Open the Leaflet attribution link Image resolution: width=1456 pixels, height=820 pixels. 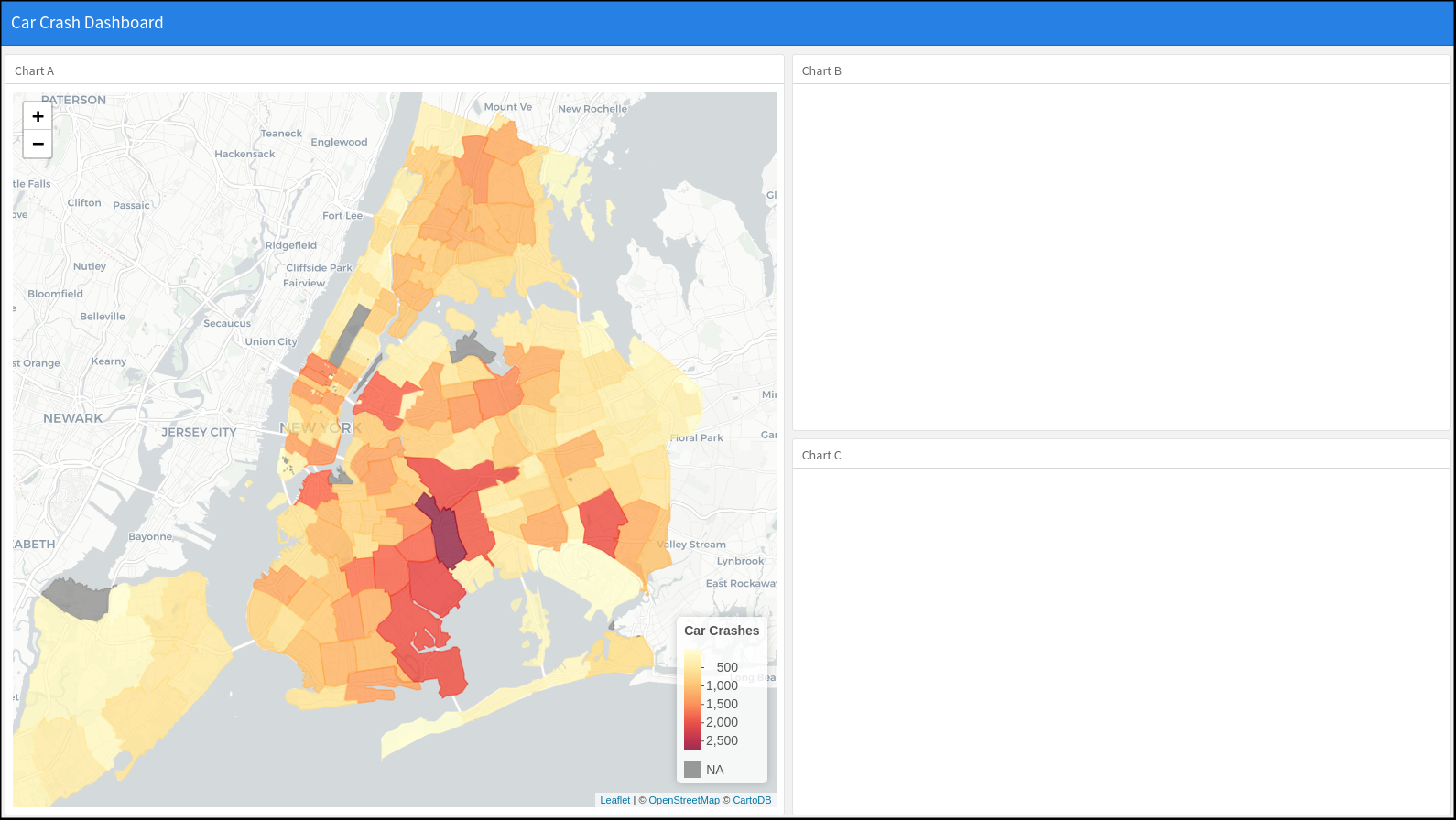pyautogui.click(x=614, y=800)
